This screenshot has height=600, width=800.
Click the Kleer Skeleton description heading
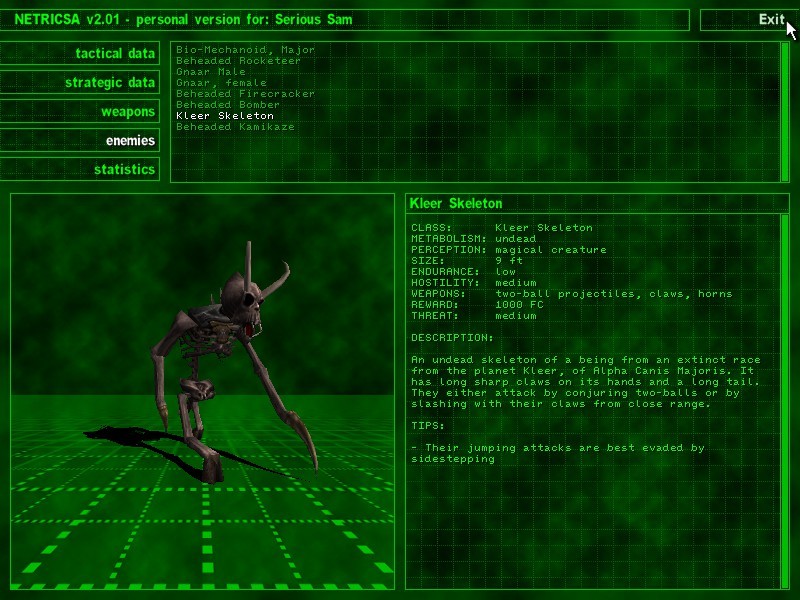pos(456,204)
